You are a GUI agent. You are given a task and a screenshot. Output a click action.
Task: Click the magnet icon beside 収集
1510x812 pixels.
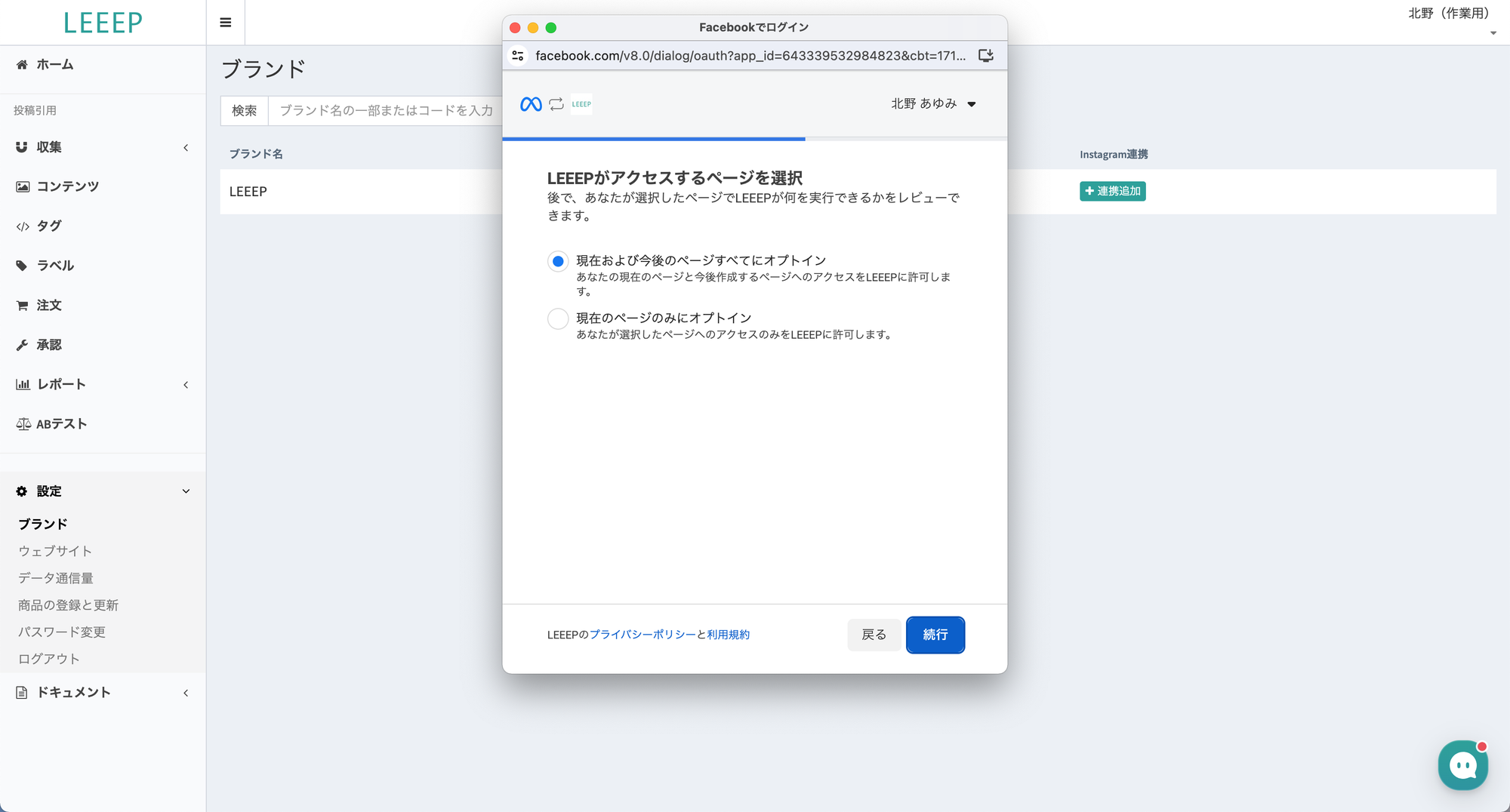click(22, 147)
